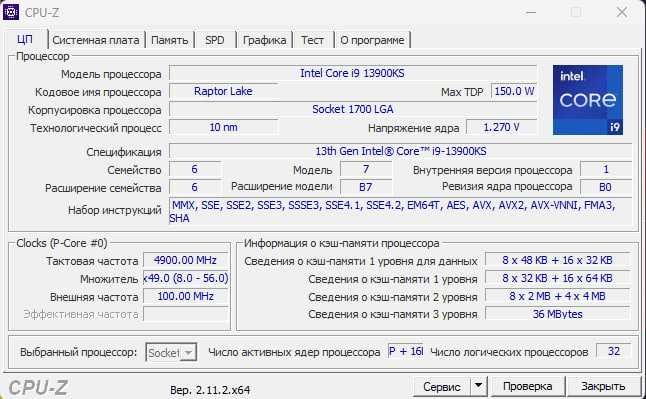
Task: Open the Системная плата tab
Action: tap(96, 40)
